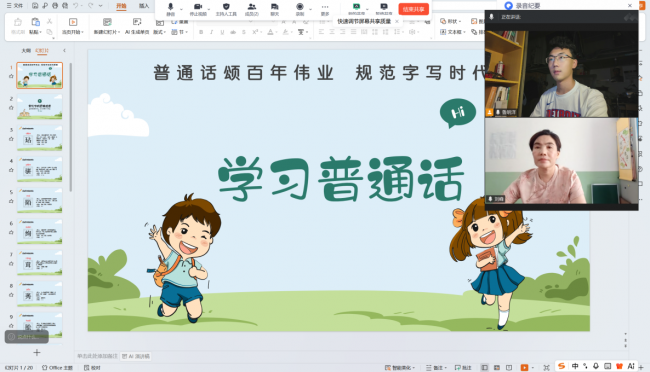Switch to slide sorter view icon
650x372 pixels.
[x=497, y=367]
